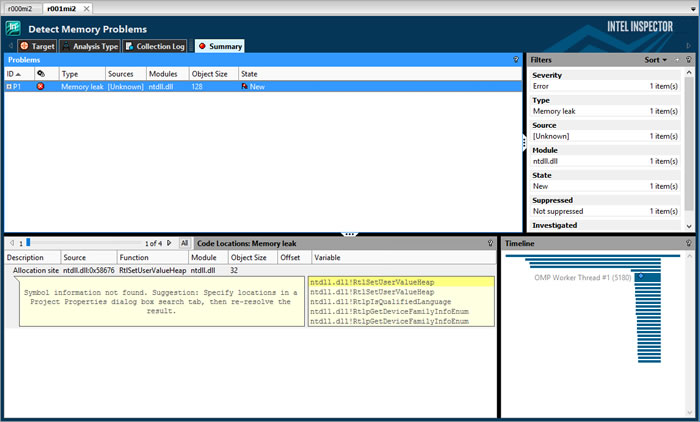Close the r001mi2 tab
The width and height of the screenshot is (700, 422).
(85, 7)
